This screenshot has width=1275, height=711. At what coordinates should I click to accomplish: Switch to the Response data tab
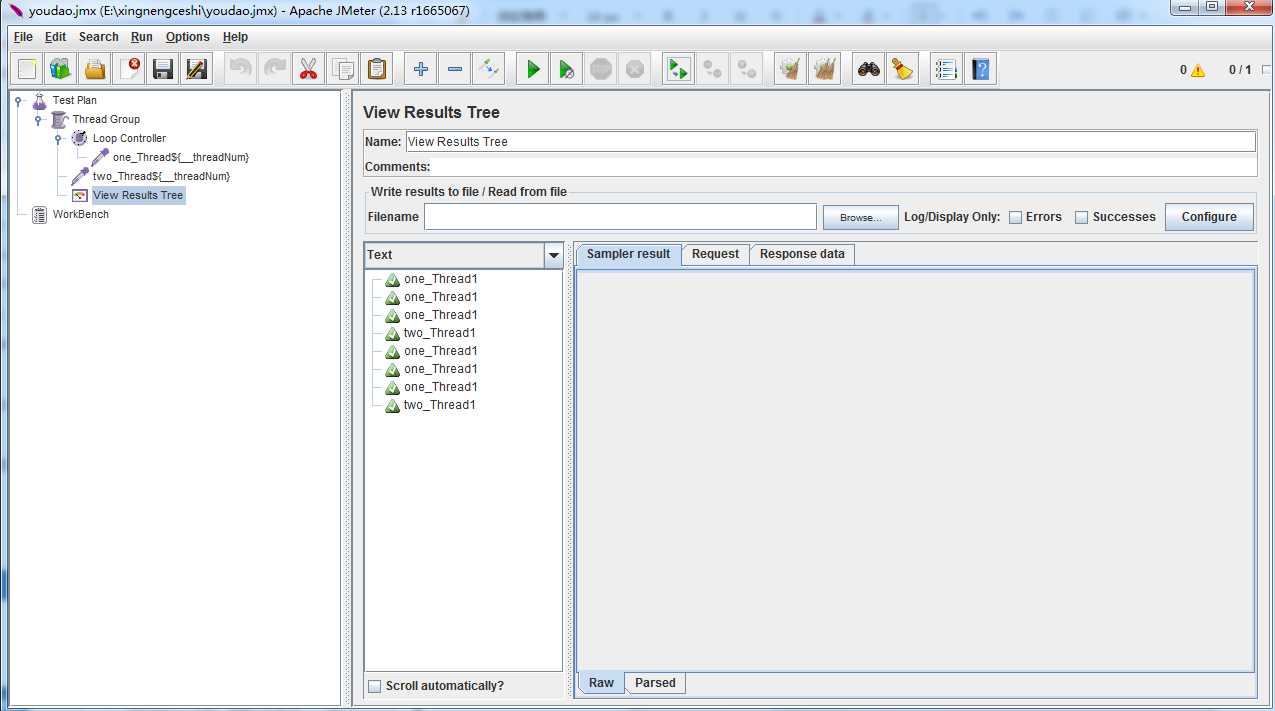(x=801, y=254)
